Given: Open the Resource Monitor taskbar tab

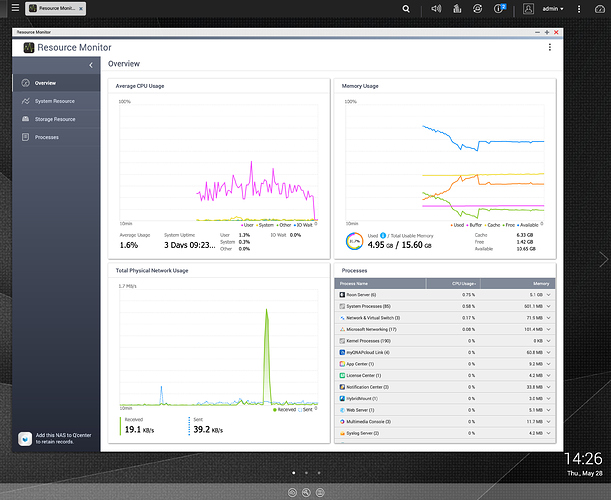Looking at the screenshot, I should pos(56,9).
